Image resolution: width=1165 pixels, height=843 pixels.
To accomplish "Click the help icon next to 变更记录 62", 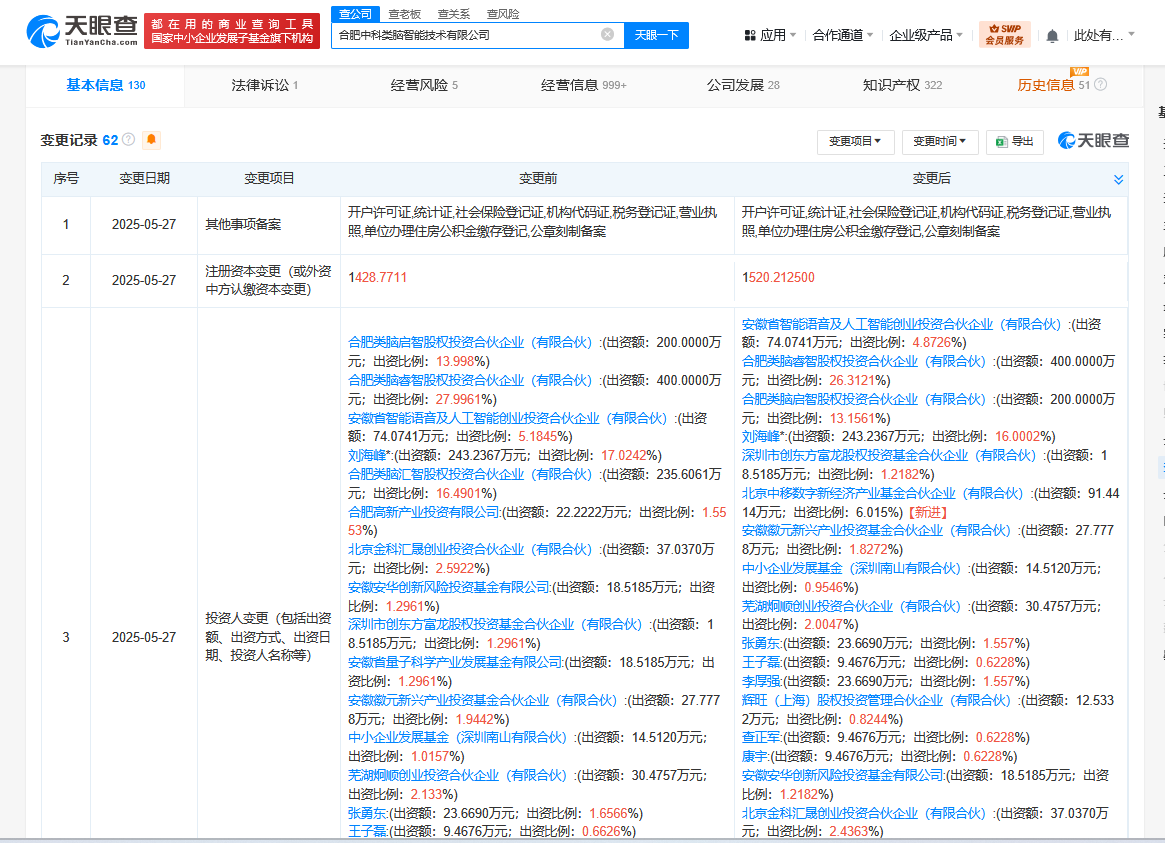I will (128, 140).
